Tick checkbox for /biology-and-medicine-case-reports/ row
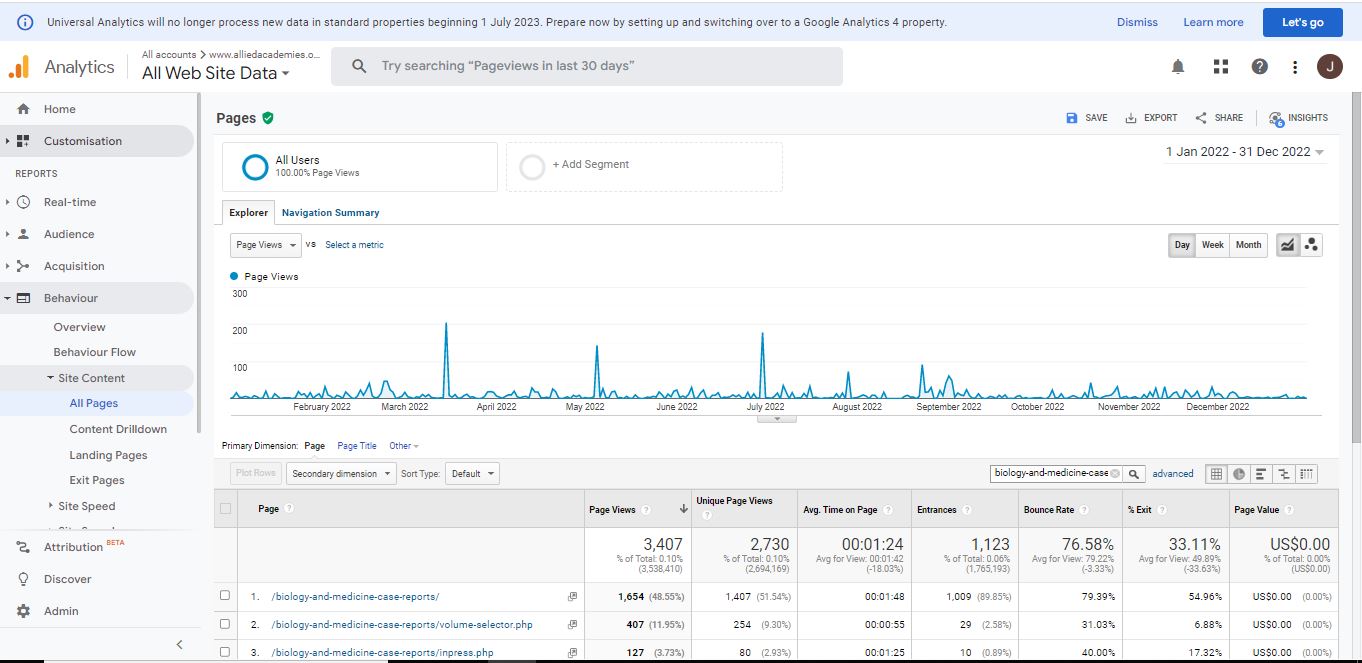 (225, 596)
